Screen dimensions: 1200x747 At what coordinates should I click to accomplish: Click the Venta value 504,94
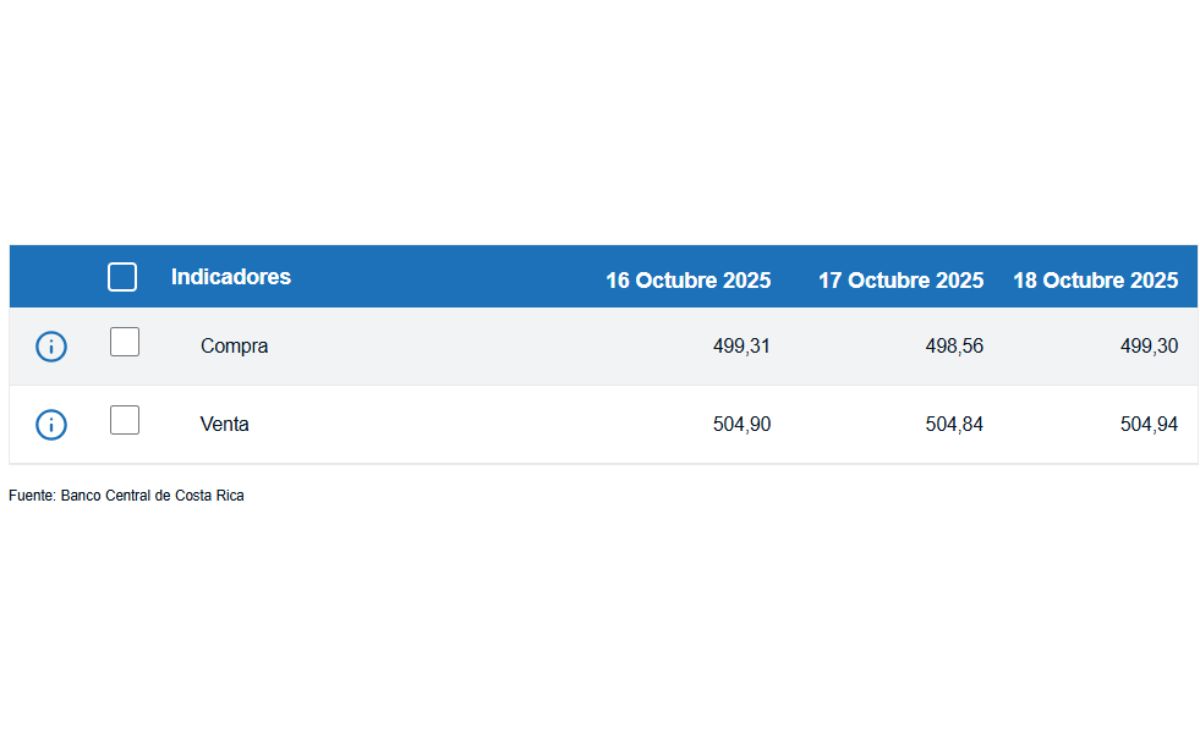click(1148, 424)
